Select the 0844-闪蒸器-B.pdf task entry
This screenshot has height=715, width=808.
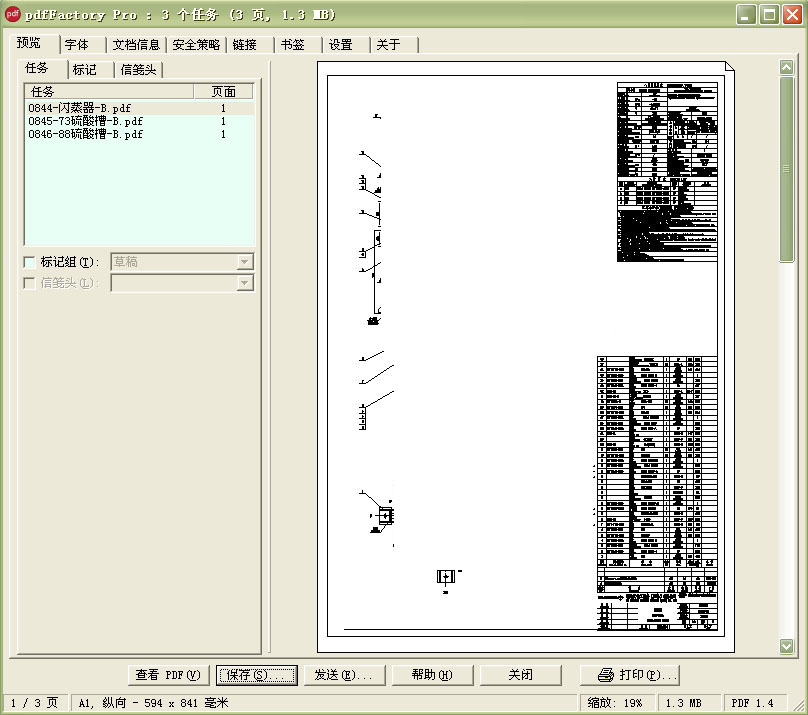pyautogui.click(x=80, y=108)
